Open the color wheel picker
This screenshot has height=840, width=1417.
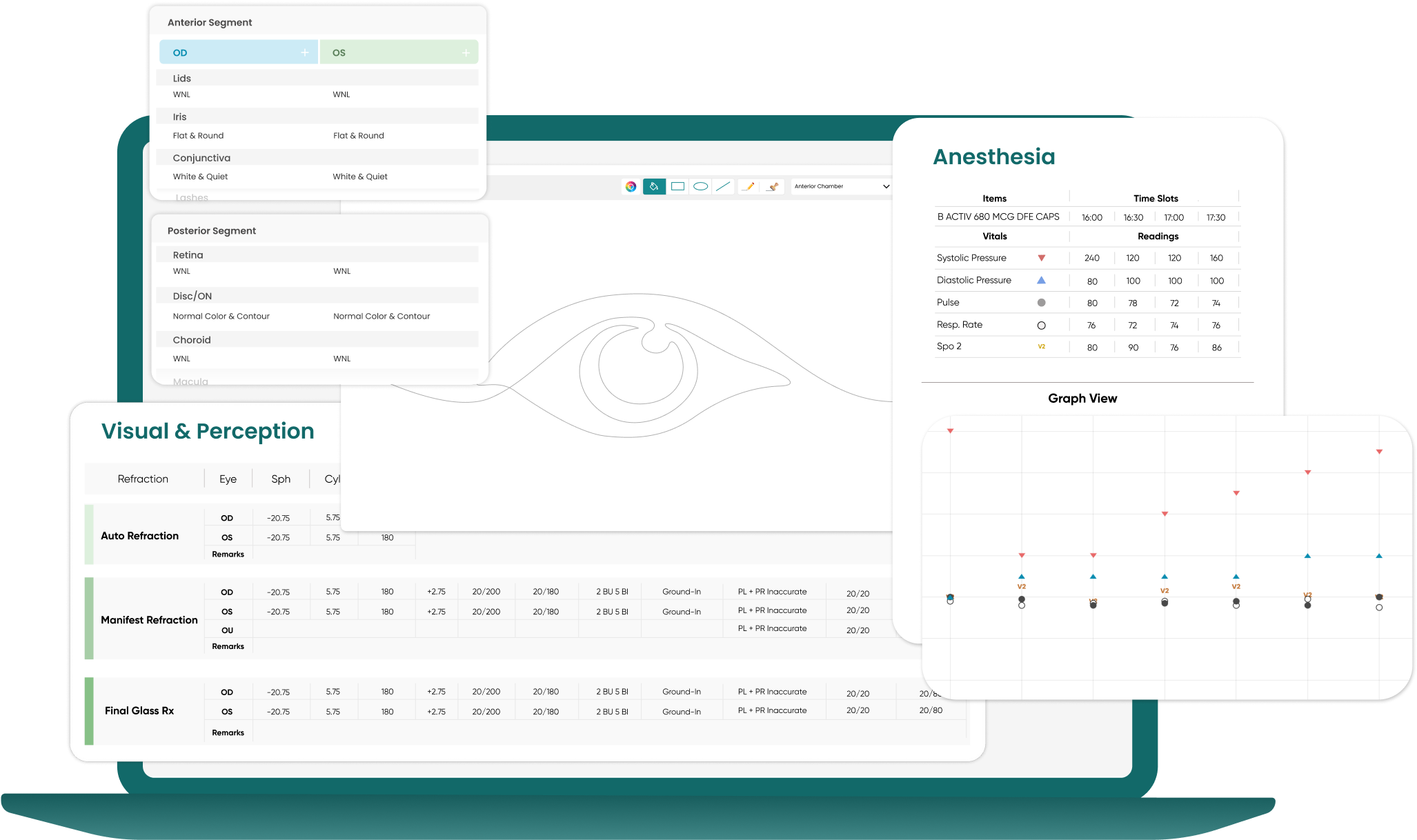tap(631, 186)
